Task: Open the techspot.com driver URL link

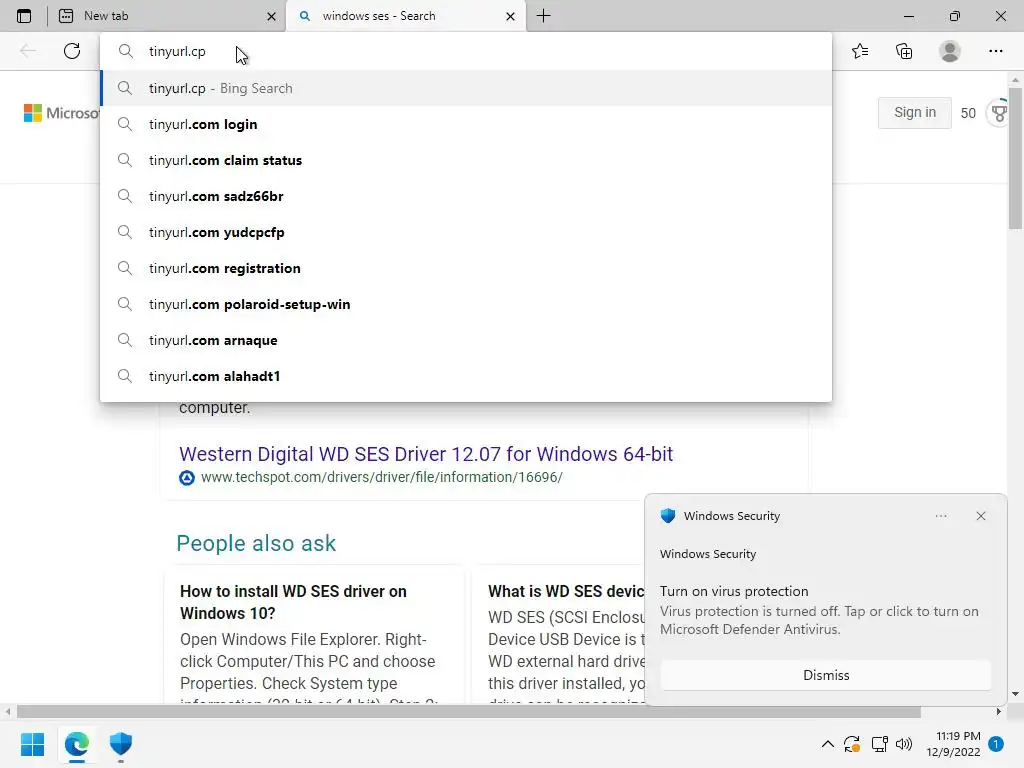Action: point(381,477)
